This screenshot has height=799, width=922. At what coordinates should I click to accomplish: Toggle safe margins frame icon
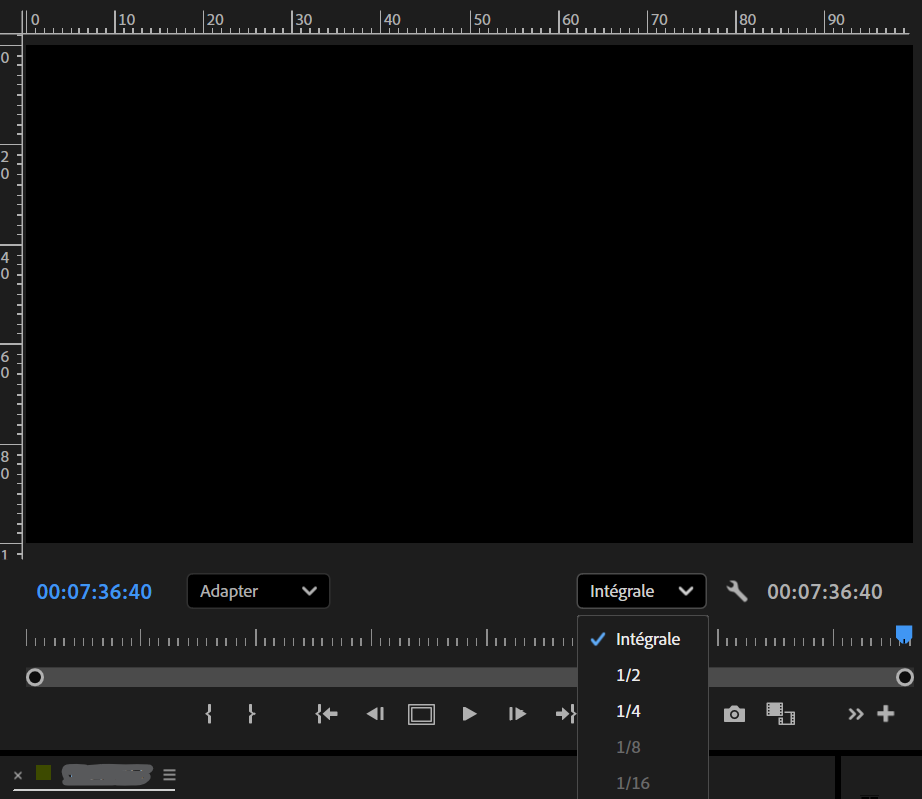click(x=421, y=714)
